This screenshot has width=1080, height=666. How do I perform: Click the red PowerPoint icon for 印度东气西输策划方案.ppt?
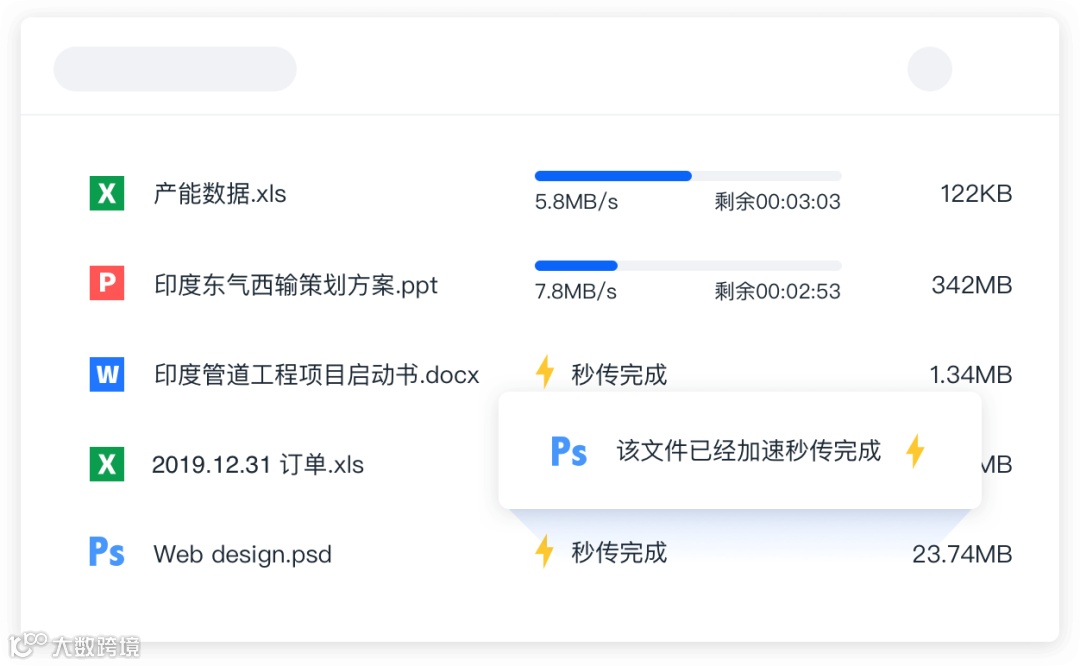107,283
